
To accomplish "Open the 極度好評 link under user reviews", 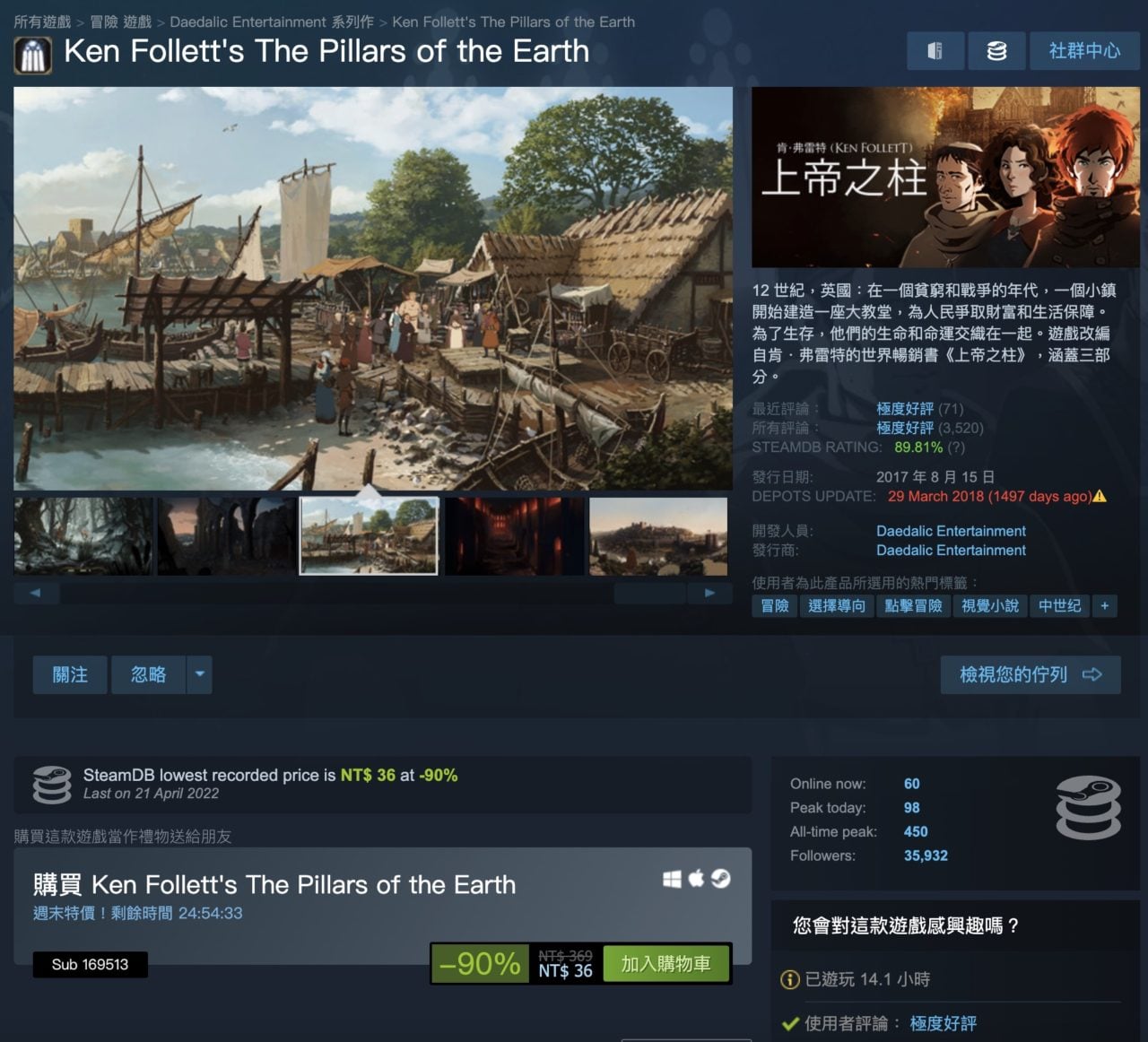I will click(943, 1023).
